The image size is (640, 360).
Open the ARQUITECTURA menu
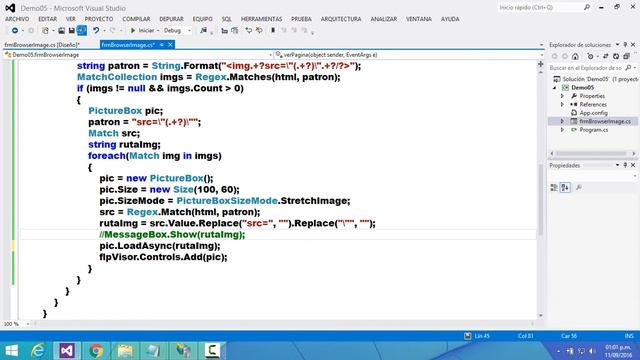341,19
